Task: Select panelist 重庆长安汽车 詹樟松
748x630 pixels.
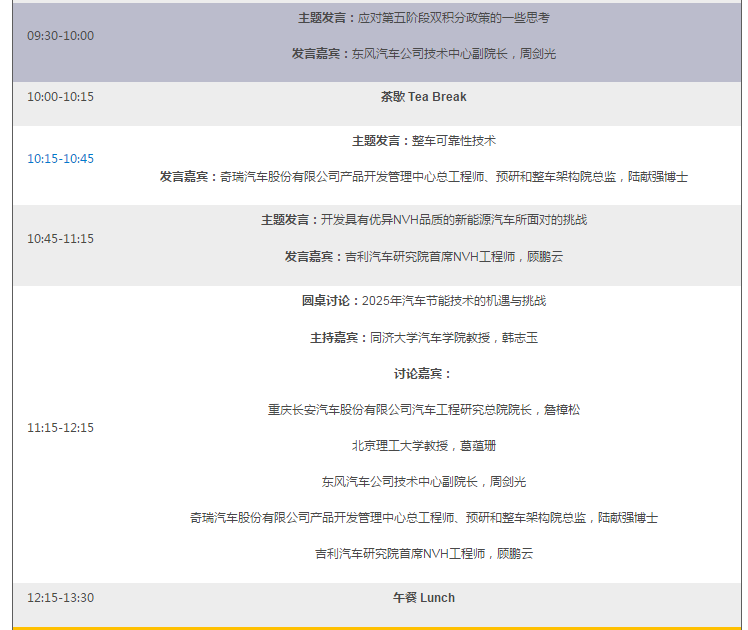Action: point(423,410)
